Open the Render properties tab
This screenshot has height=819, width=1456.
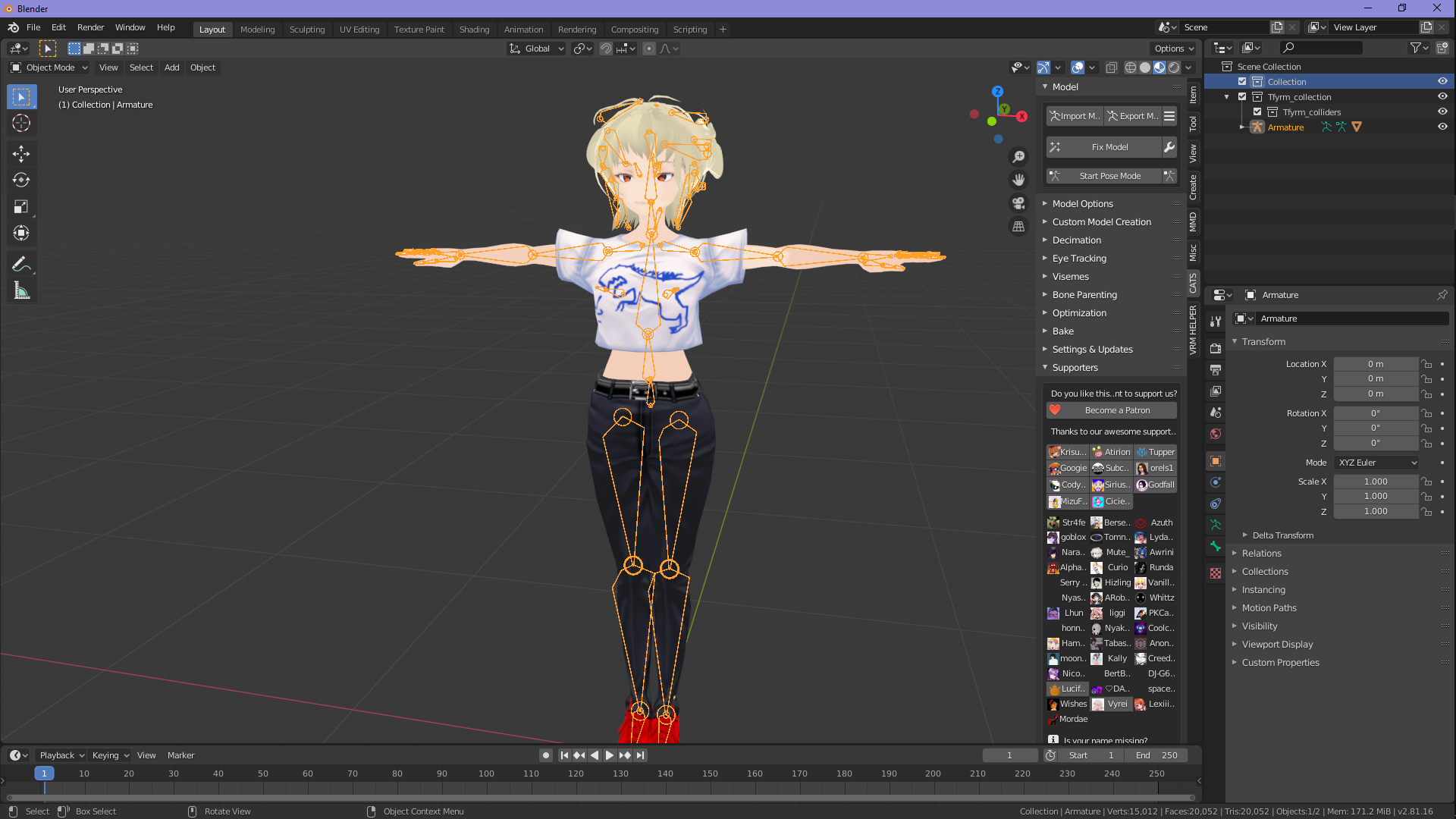1216,349
